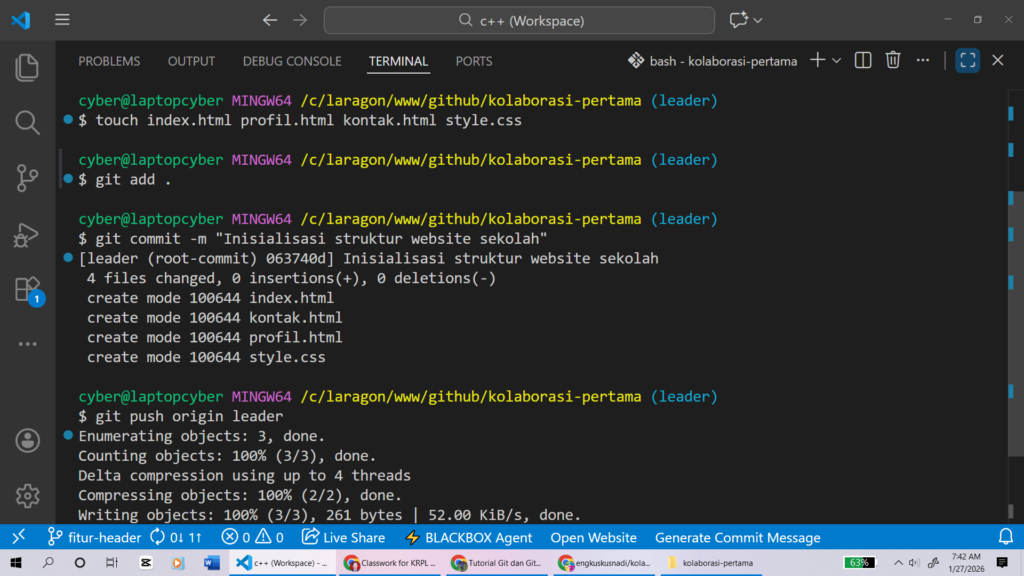Open the Run and Debug view
Viewport: 1024px width, 576px height.
[27, 235]
